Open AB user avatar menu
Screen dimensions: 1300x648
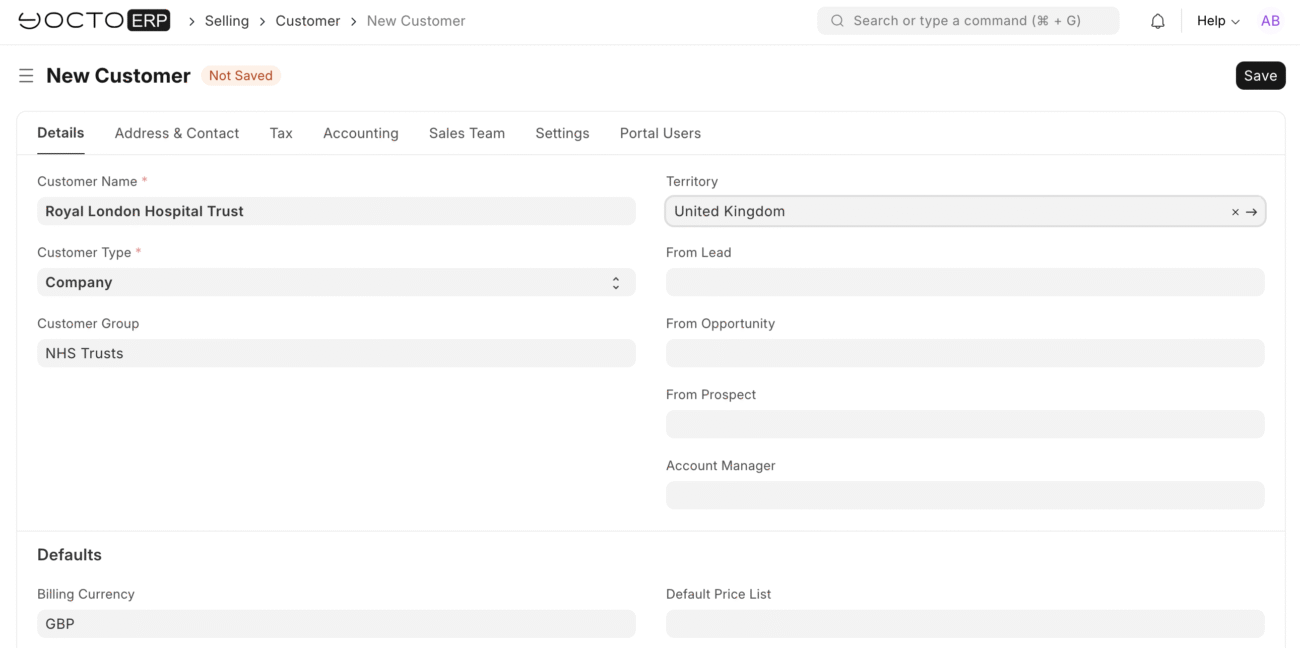(1270, 21)
